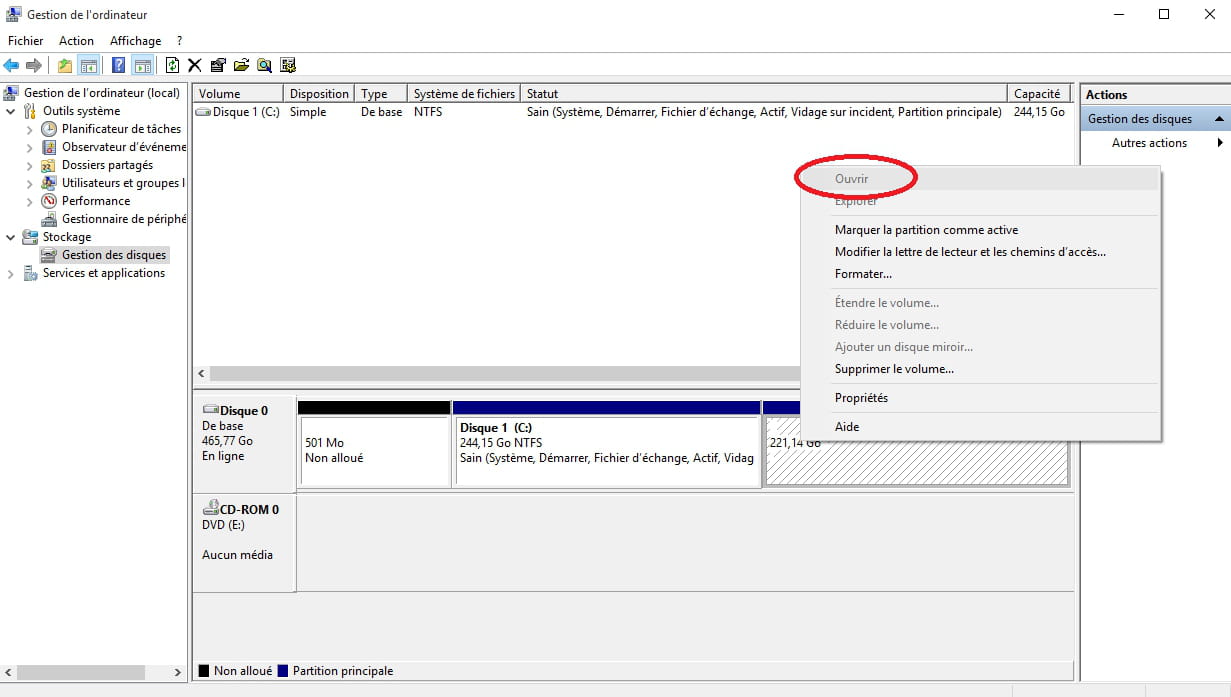Choose Supprimer le volume...

click(894, 369)
